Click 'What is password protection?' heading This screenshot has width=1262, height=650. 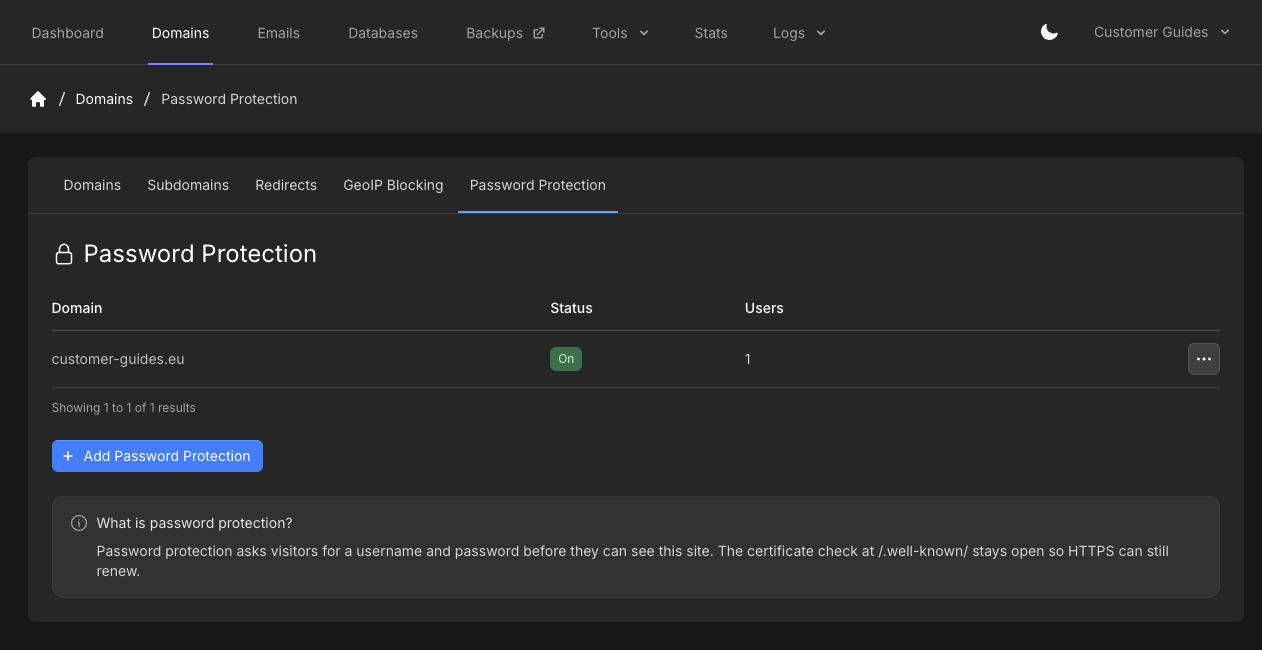[194, 523]
